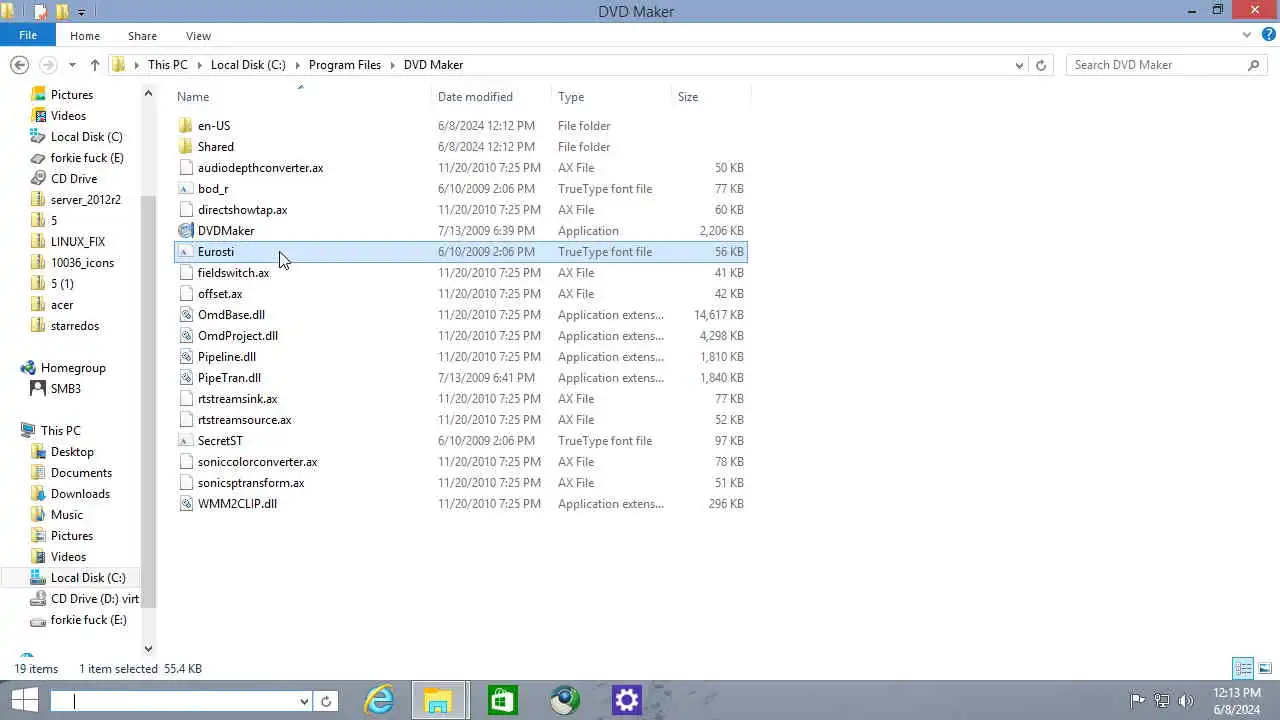Click the volume speaker tray icon

point(1186,701)
